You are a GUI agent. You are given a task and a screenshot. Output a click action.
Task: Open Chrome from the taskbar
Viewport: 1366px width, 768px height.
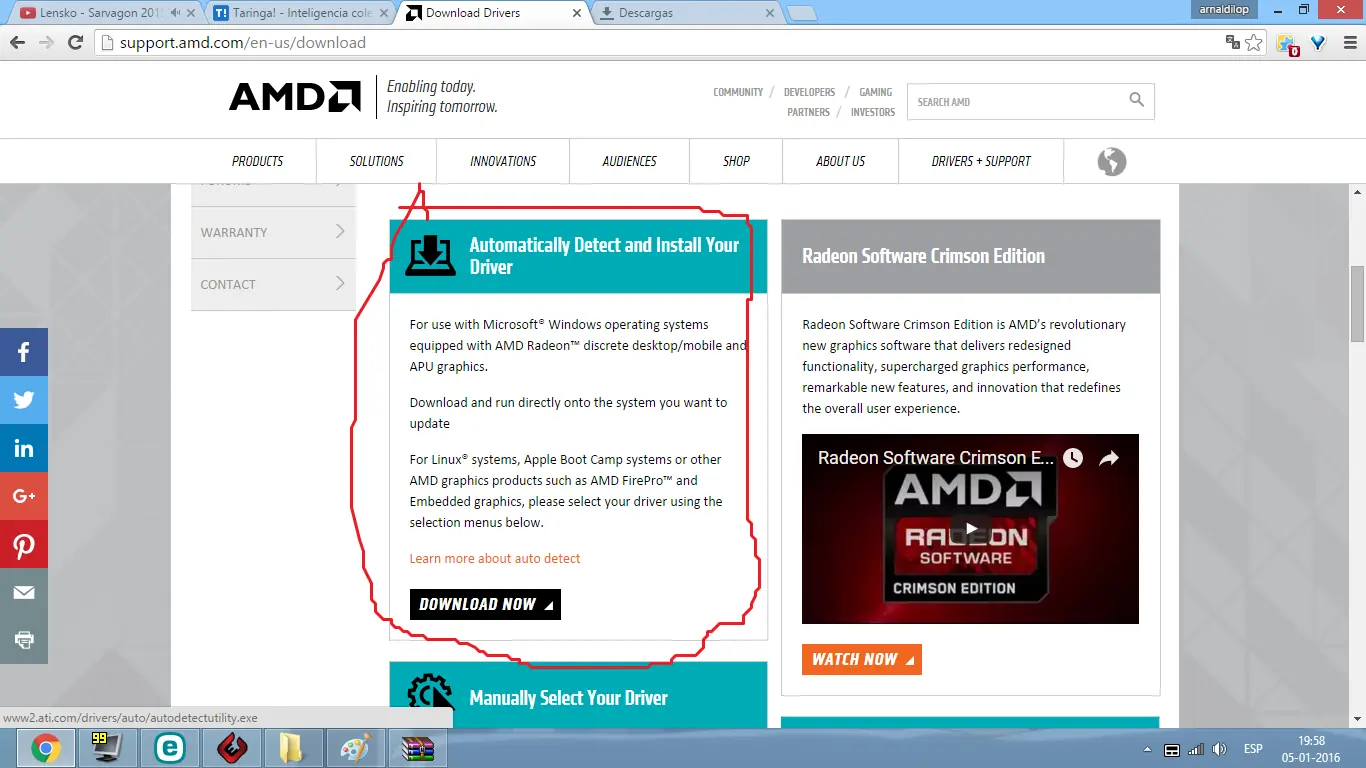coord(45,748)
